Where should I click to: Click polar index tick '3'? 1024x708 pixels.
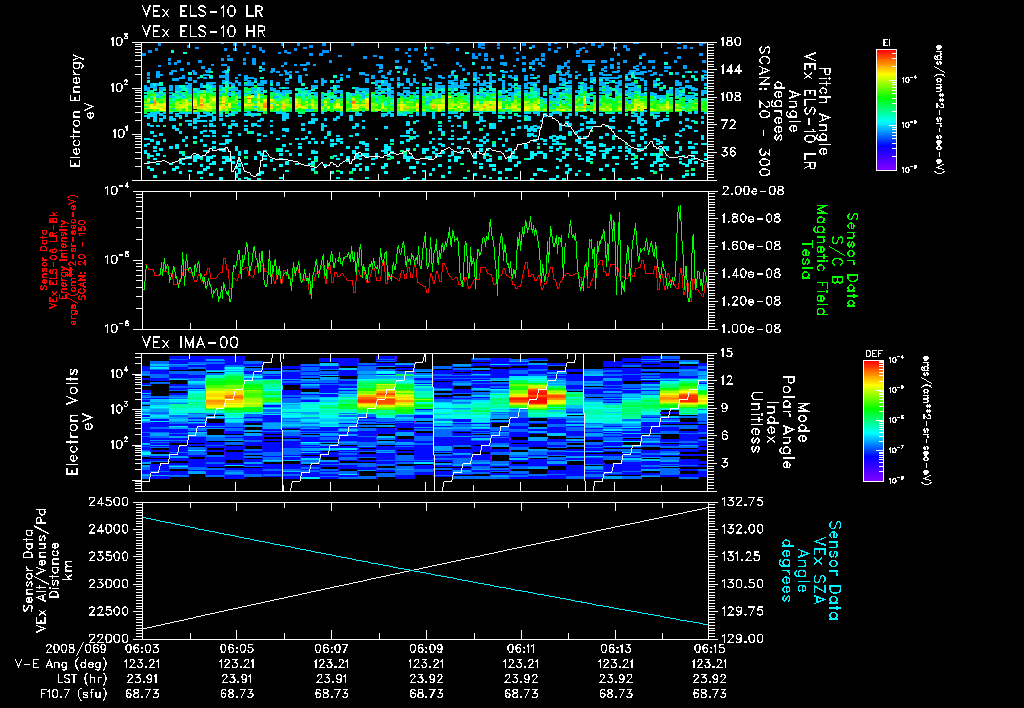[x=724, y=463]
